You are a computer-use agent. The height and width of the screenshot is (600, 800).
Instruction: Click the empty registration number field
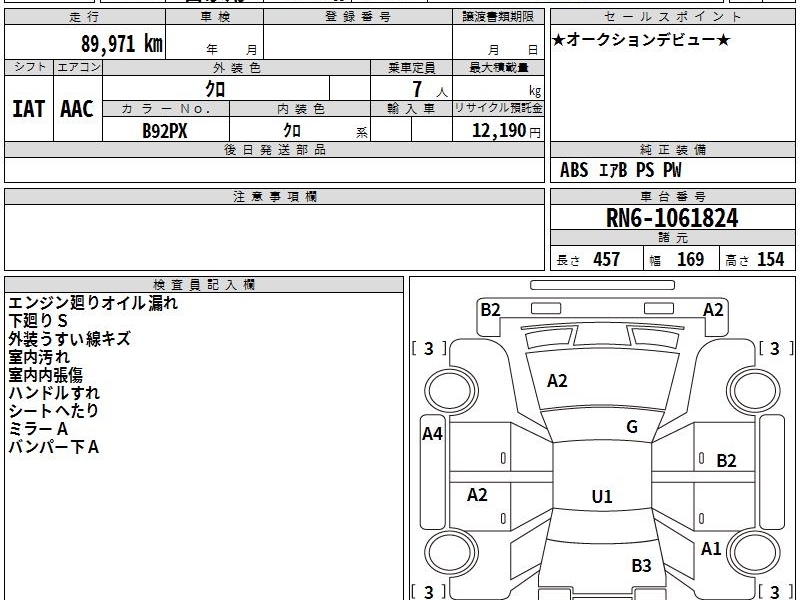pyautogui.click(x=358, y=42)
